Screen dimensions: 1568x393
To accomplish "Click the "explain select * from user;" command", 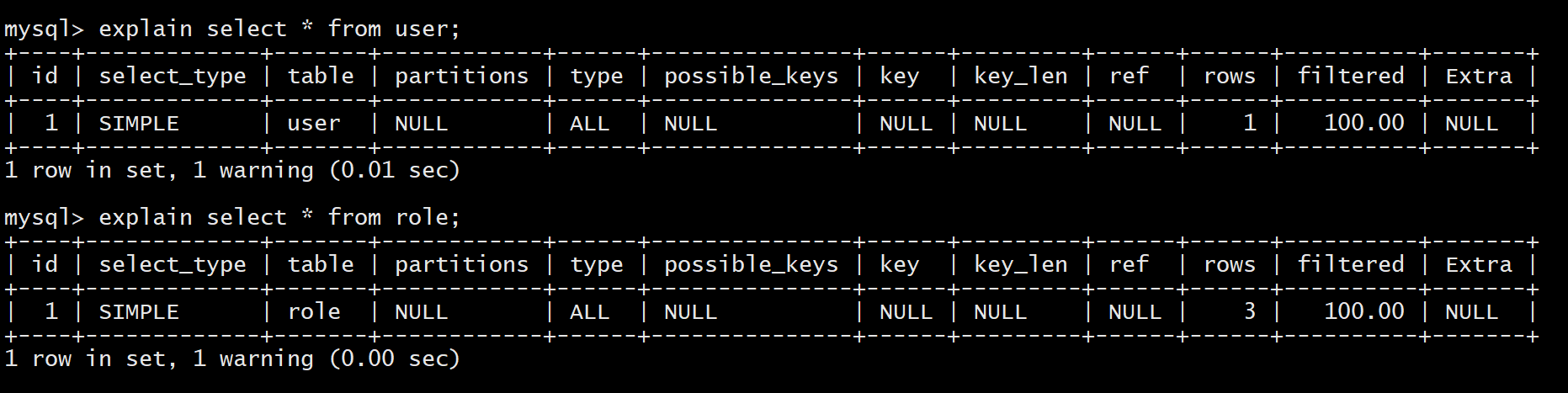I will click(x=279, y=29).
